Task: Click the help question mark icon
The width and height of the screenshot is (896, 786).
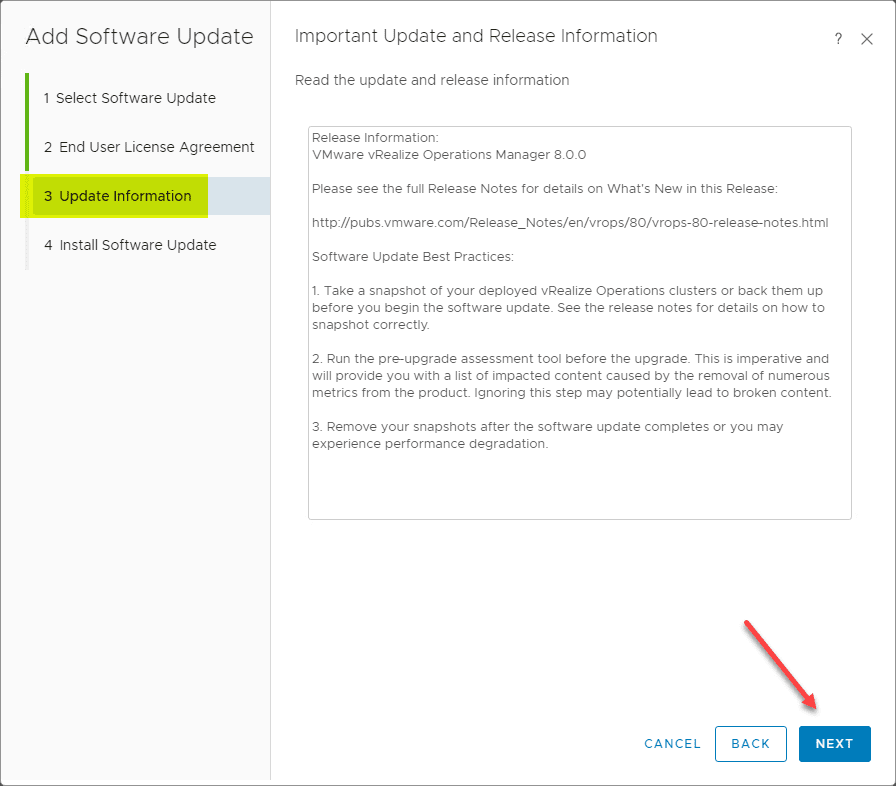Action: pos(838,39)
